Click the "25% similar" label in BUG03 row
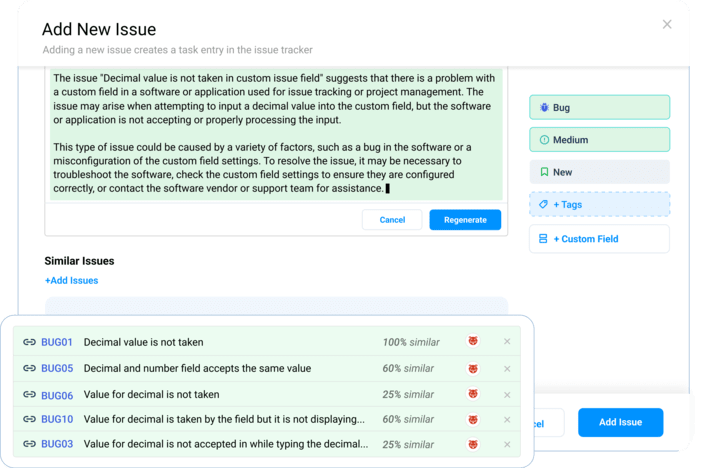The height and width of the screenshot is (468, 702). coord(408,445)
